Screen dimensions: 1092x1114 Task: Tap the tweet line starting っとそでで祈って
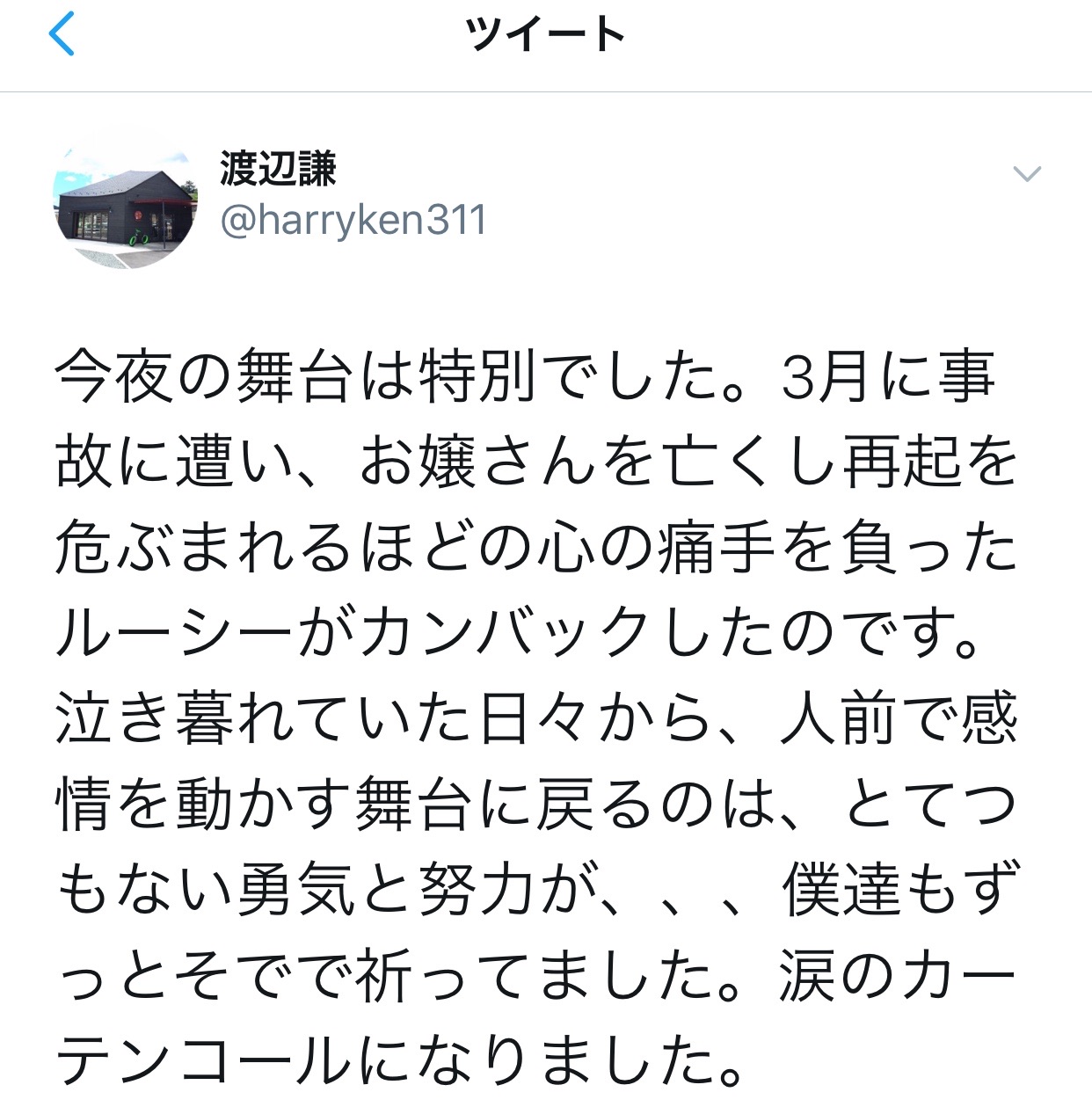point(536,977)
